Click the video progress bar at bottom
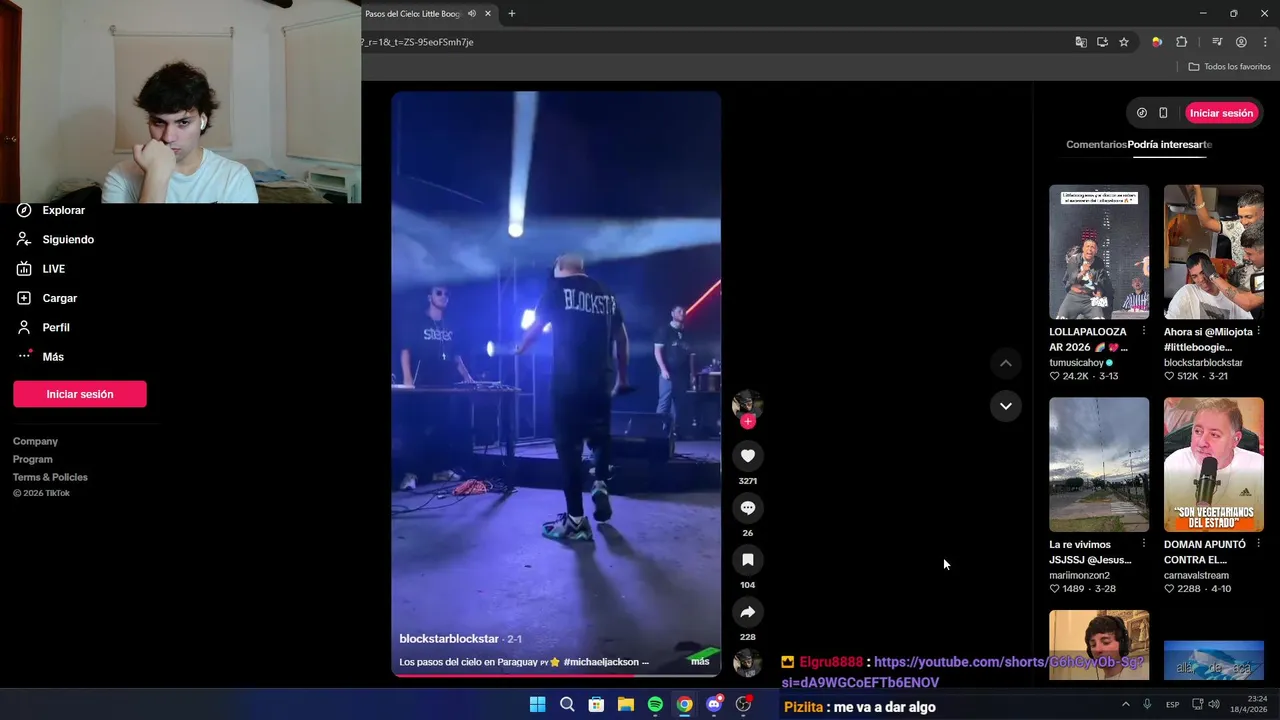This screenshot has width=1280, height=720. click(556, 675)
